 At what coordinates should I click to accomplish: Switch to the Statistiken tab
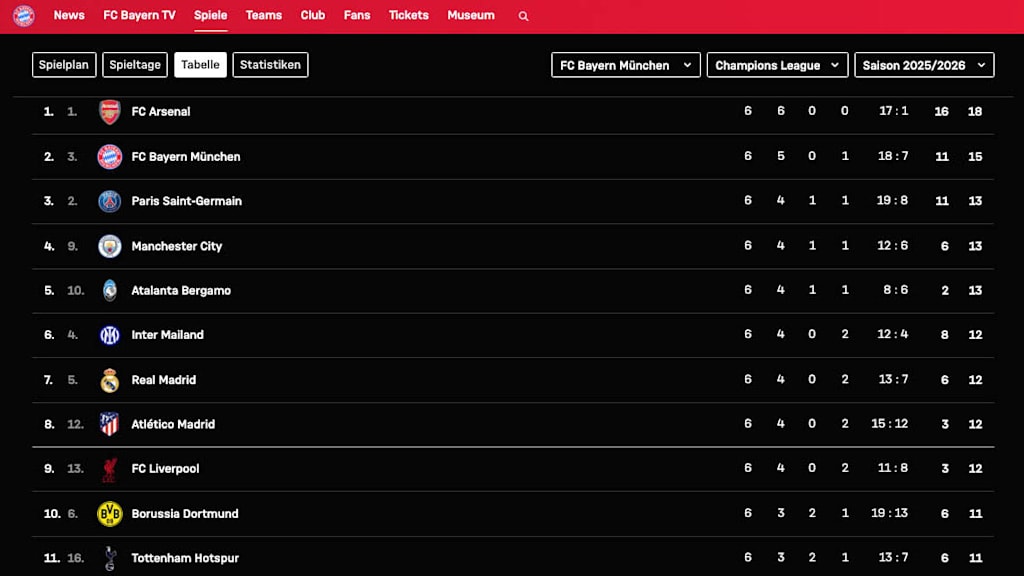270,65
